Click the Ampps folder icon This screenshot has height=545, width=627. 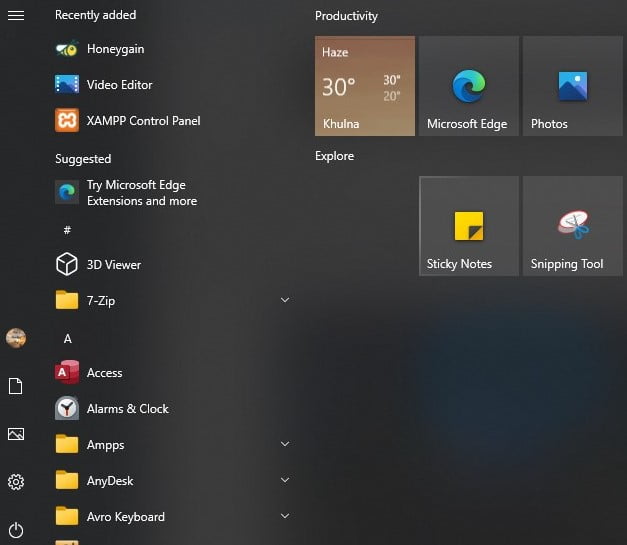67,444
